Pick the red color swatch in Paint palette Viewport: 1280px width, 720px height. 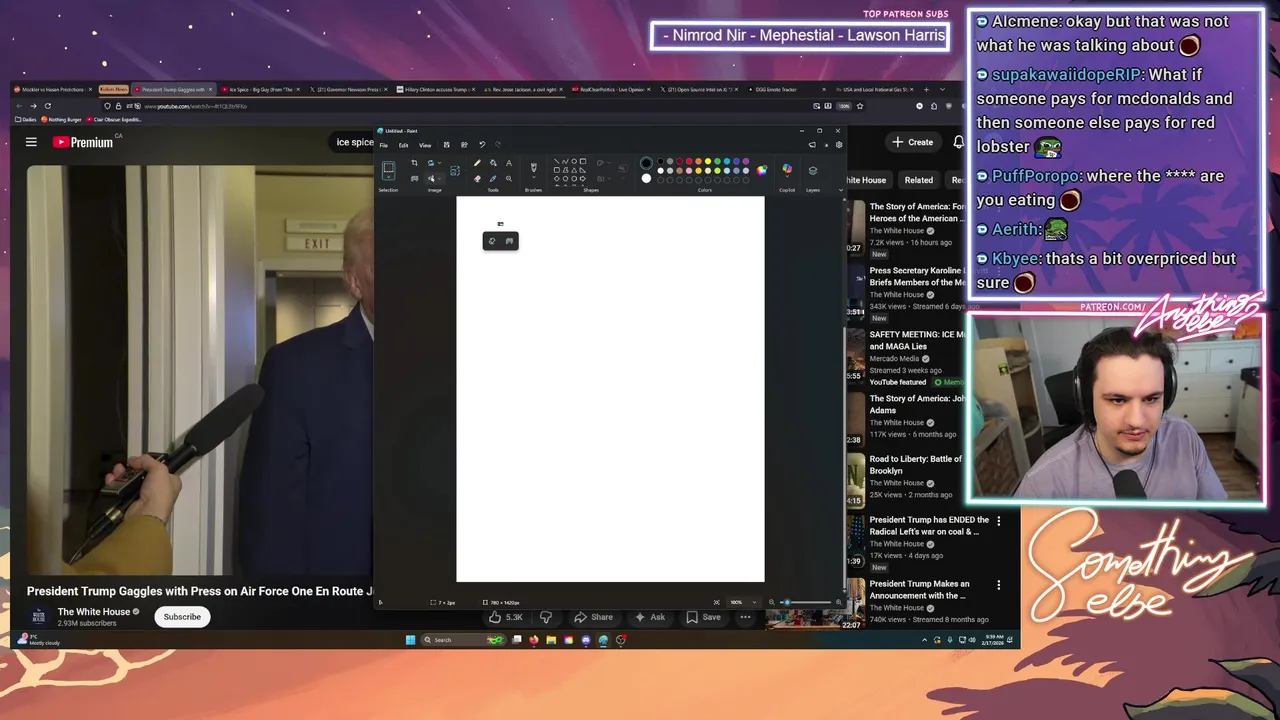click(689, 161)
